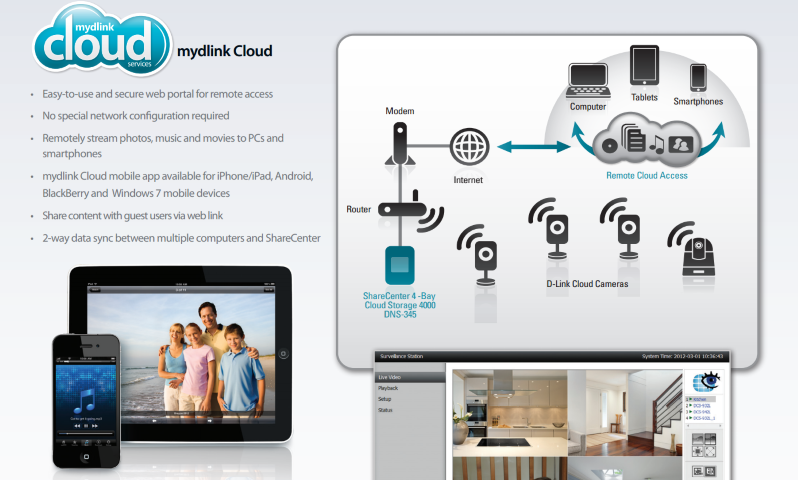Click 'No special network configuration required' bullet
Screen dimensions: 798x480
click(136, 116)
